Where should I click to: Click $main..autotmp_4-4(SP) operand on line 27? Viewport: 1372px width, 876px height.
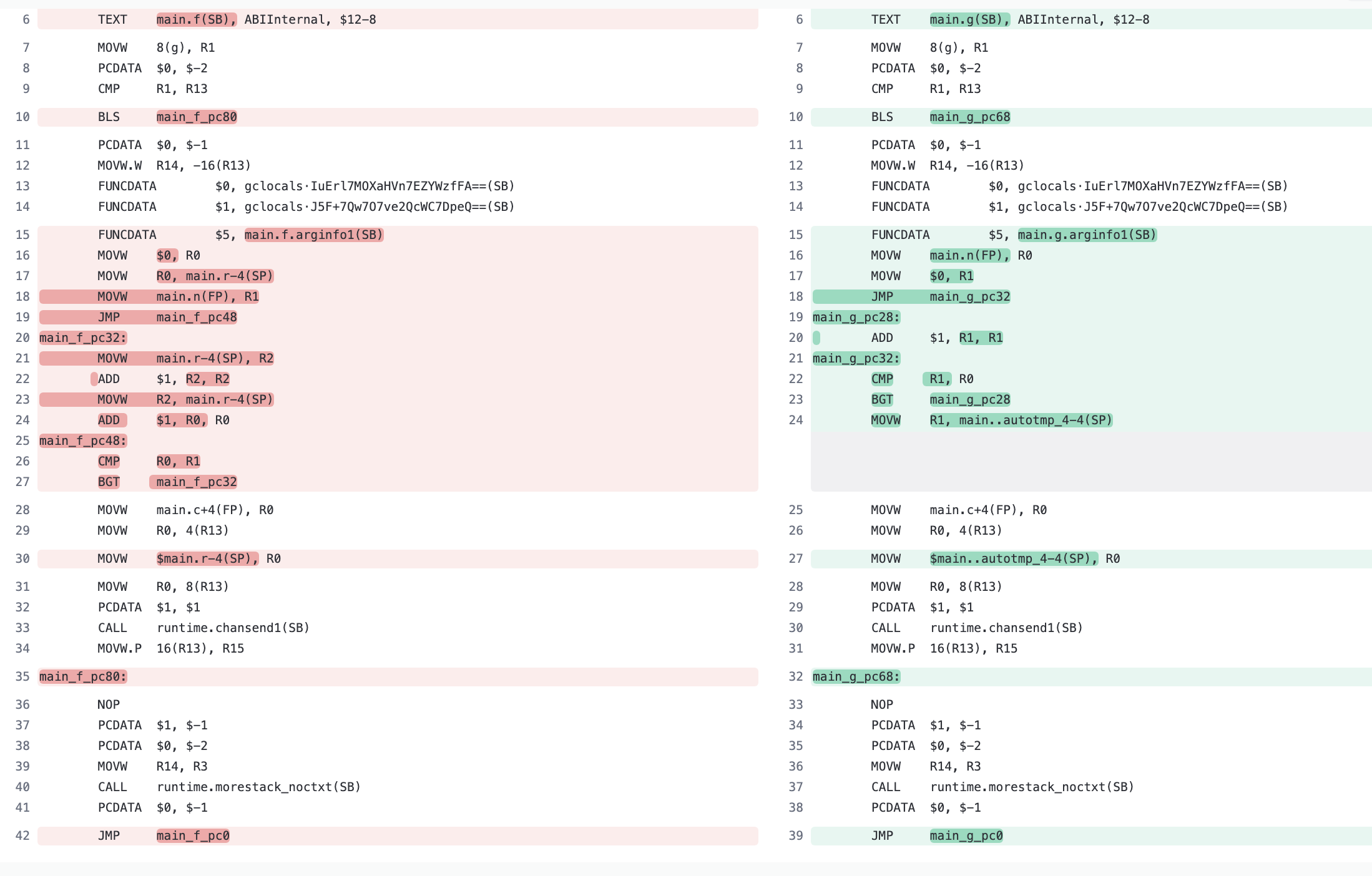click(x=1013, y=558)
